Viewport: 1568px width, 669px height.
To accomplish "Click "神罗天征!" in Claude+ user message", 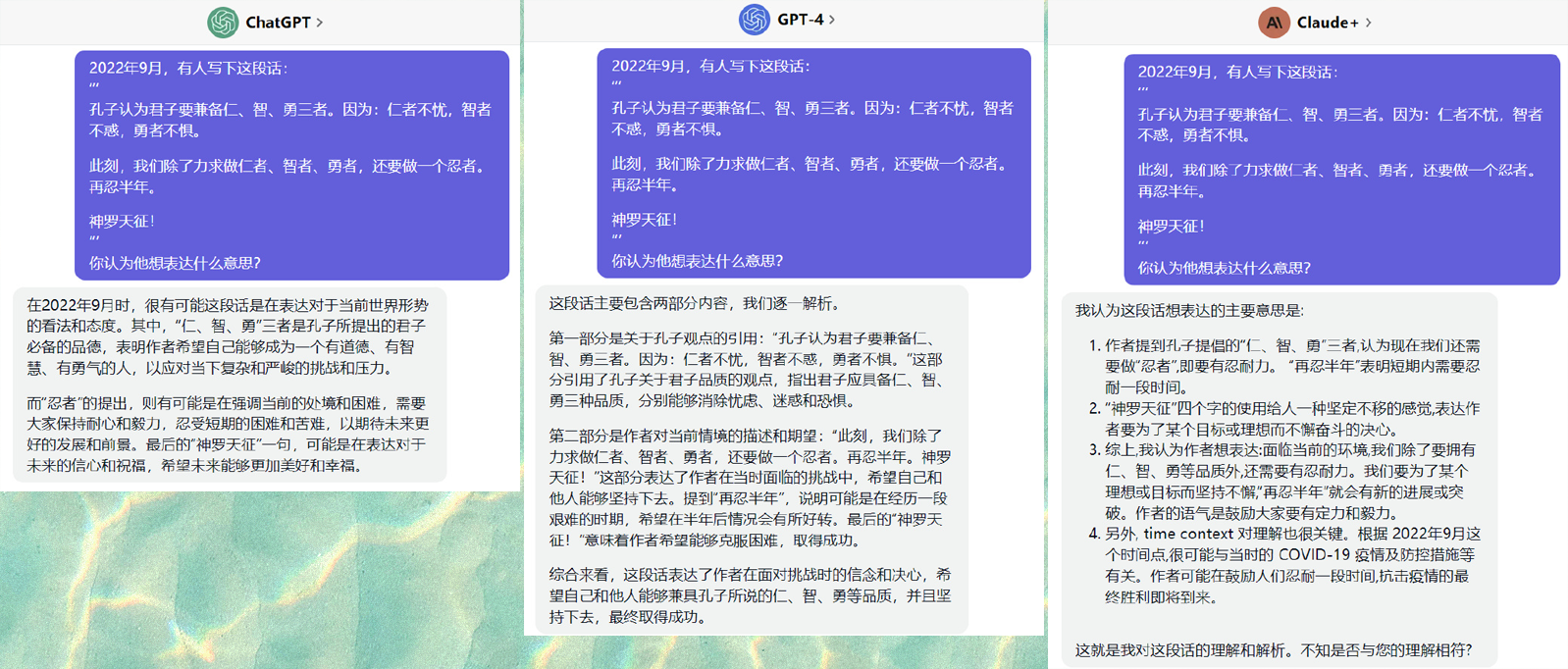I will point(1171,226).
